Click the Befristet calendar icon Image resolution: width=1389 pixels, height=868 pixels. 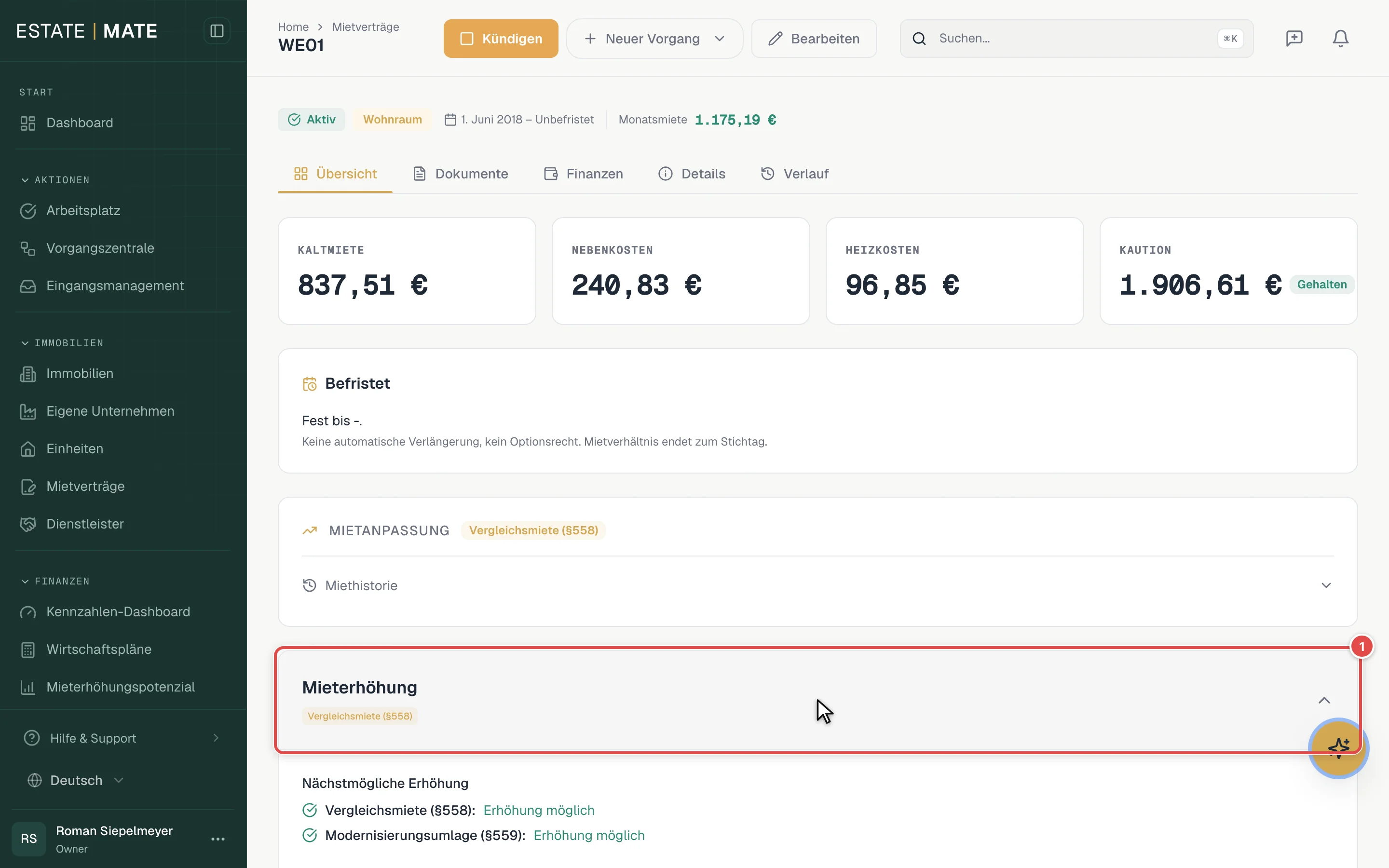[309, 383]
